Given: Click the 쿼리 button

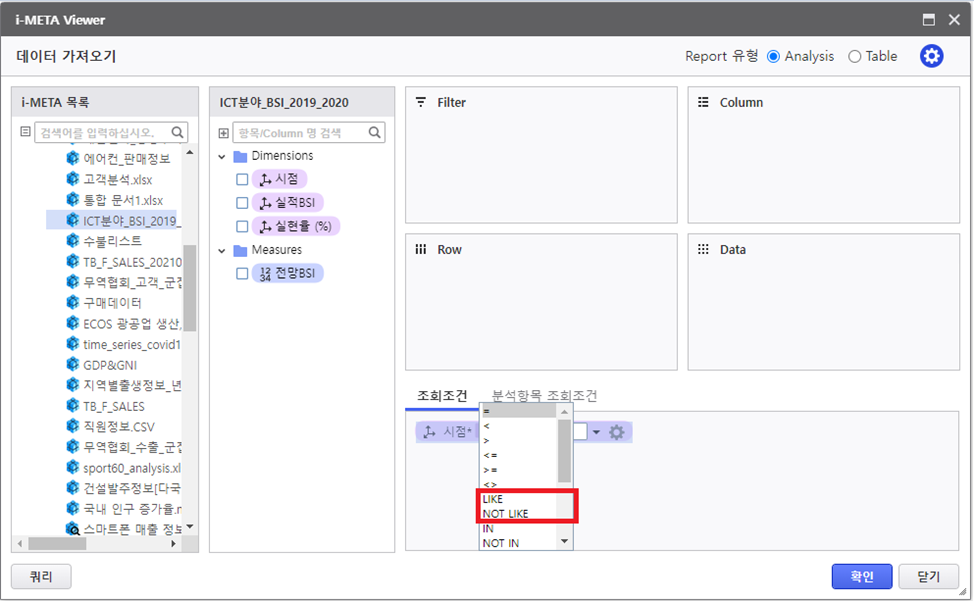Looking at the screenshot, I should [40, 576].
